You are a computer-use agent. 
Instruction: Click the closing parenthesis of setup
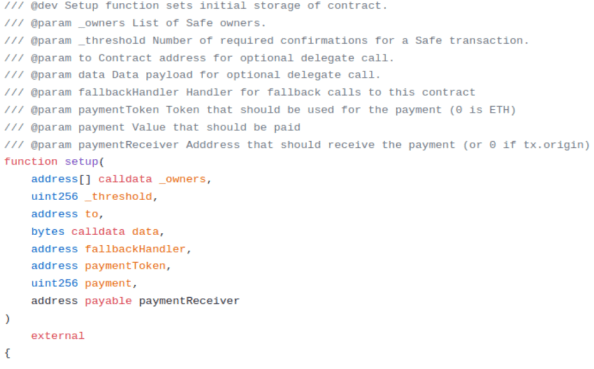(7, 319)
